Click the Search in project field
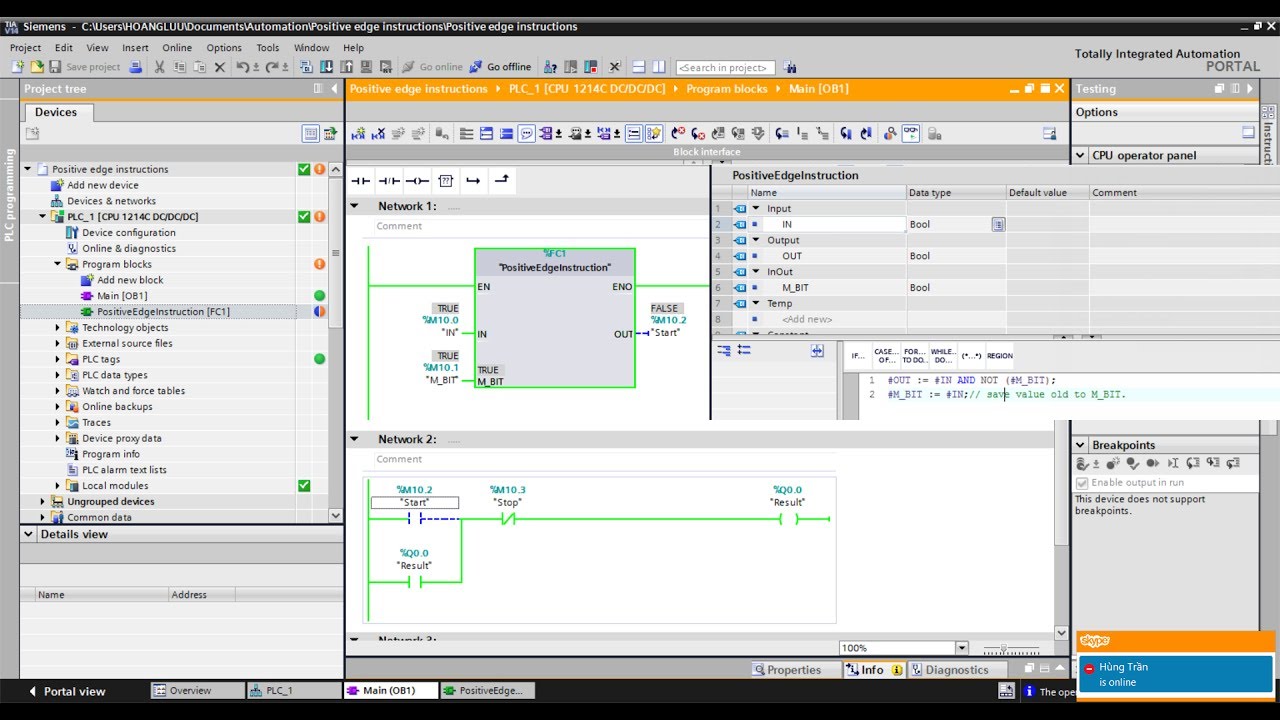Image resolution: width=1280 pixels, height=720 pixels. [726, 67]
